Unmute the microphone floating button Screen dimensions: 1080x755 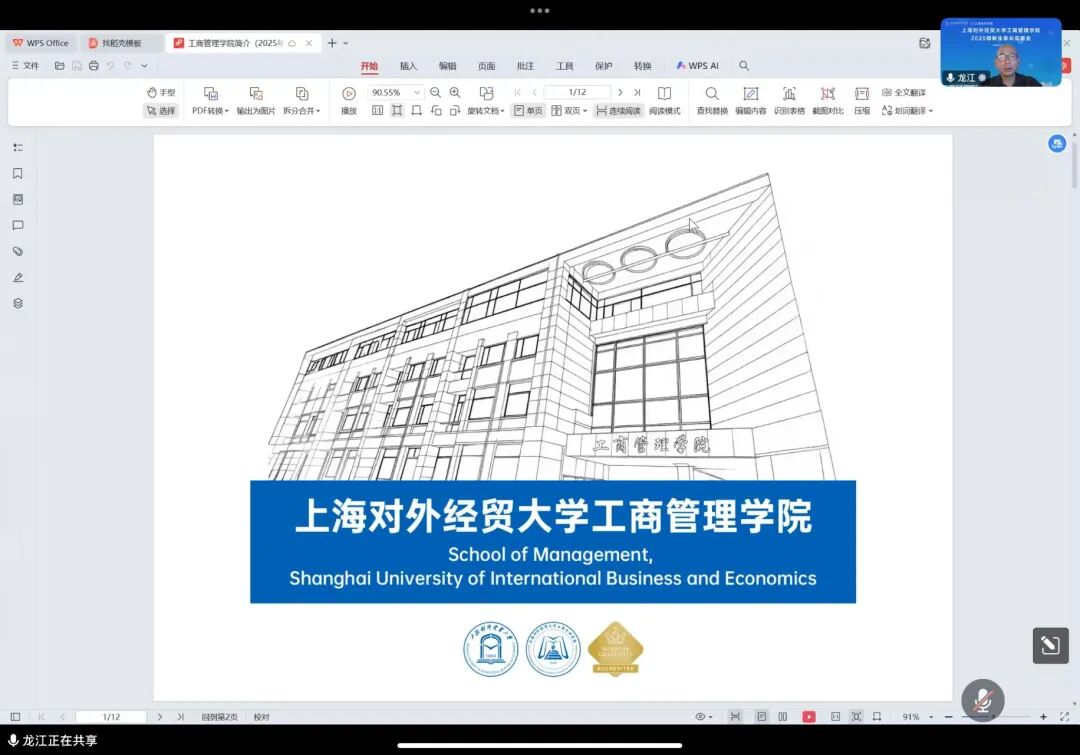click(x=982, y=700)
